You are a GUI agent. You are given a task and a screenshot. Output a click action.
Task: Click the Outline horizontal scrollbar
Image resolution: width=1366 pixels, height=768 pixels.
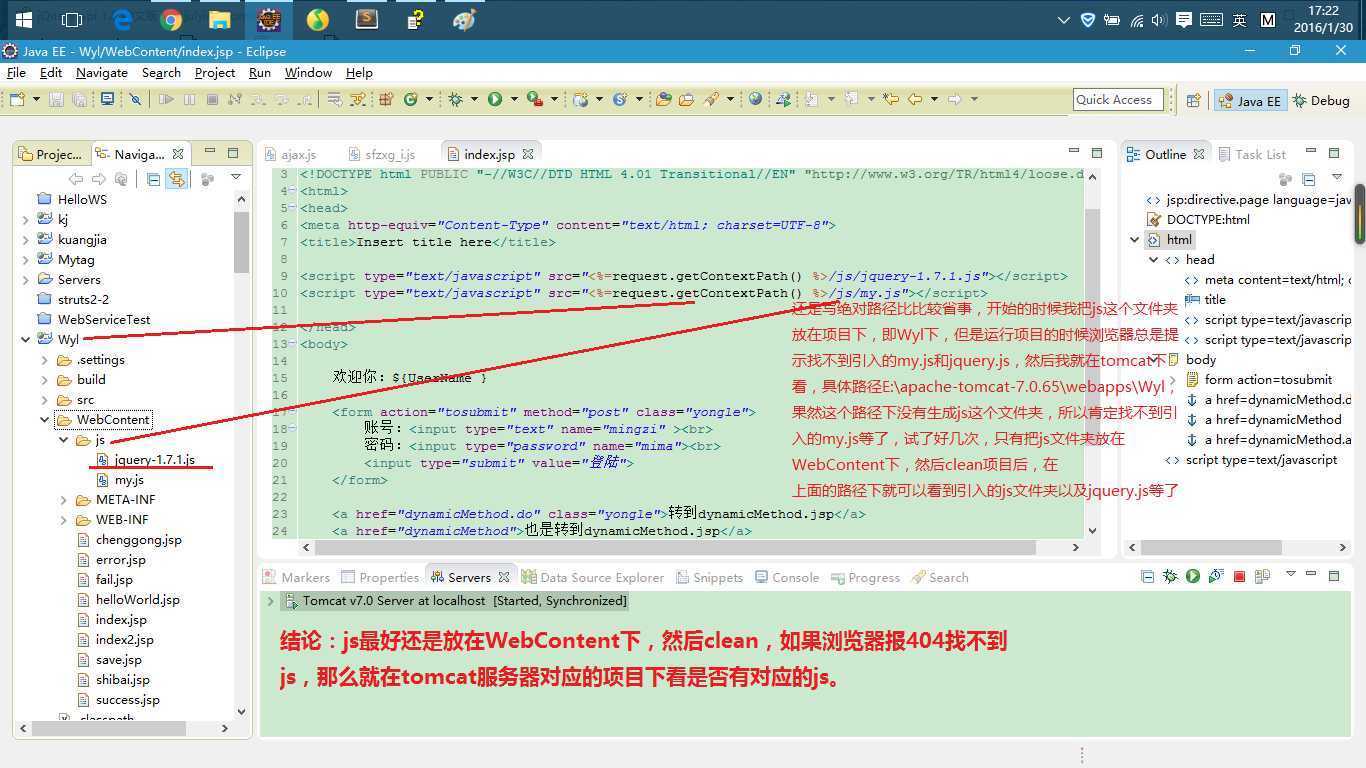click(x=1212, y=547)
